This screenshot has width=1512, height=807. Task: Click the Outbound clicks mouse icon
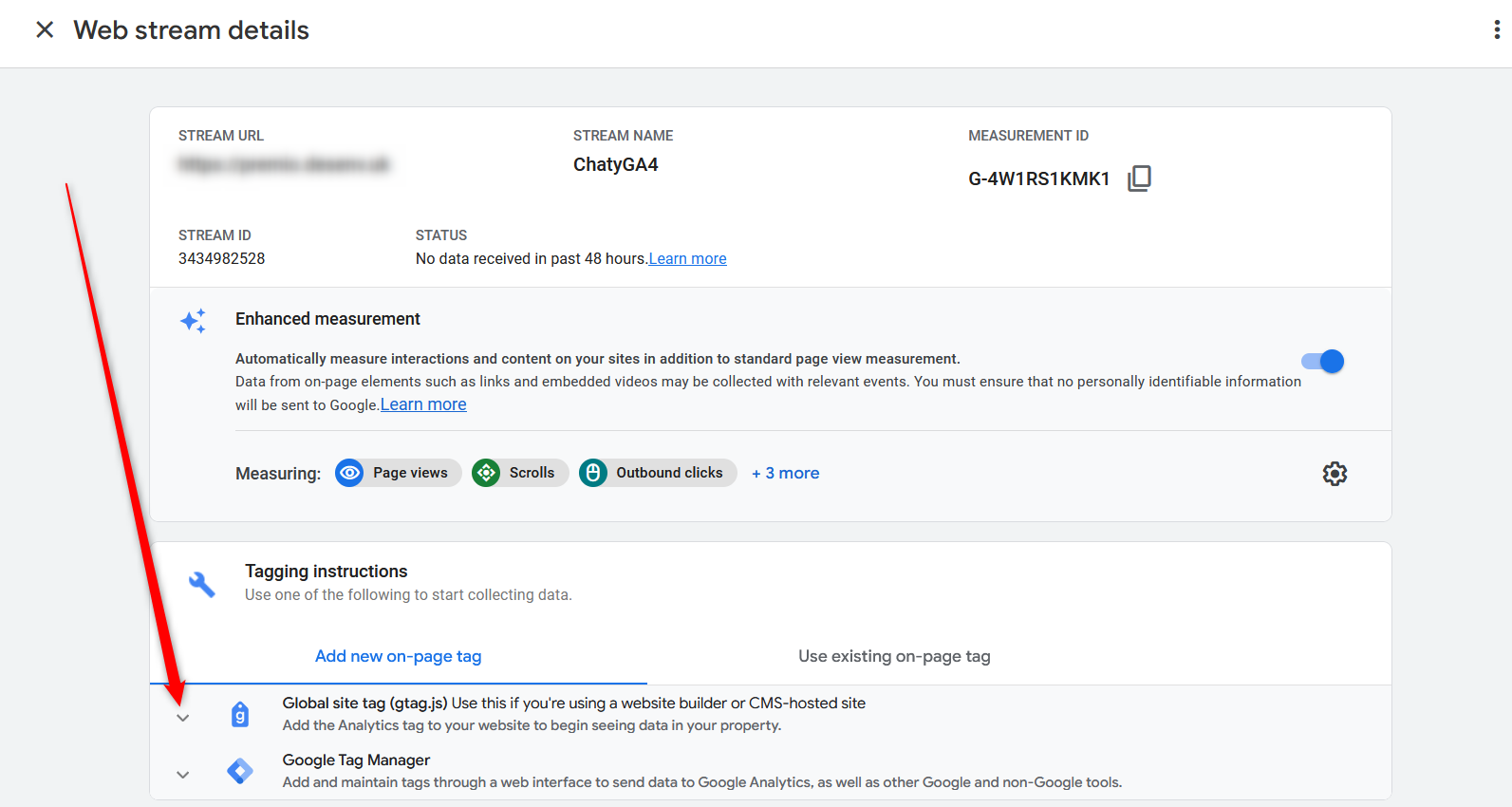593,473
